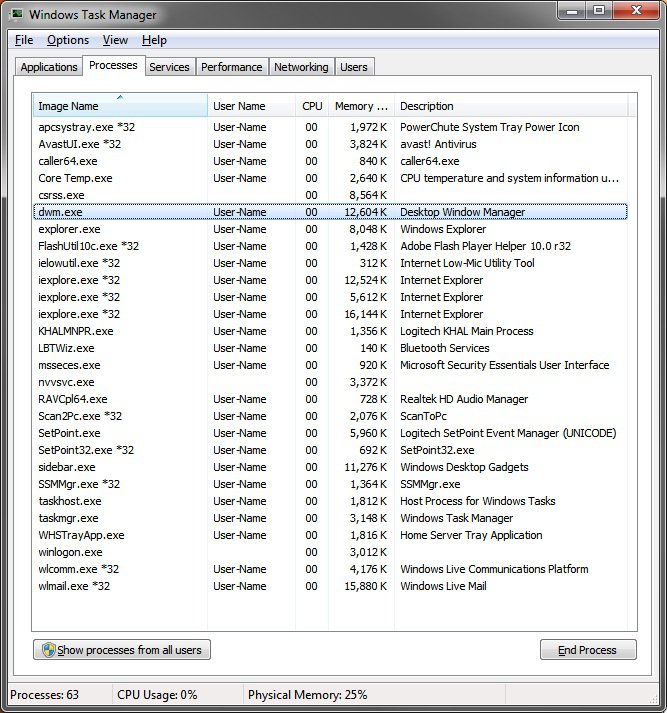
Task: Select the Core Temp.exe process
Action: pos(330,178)
